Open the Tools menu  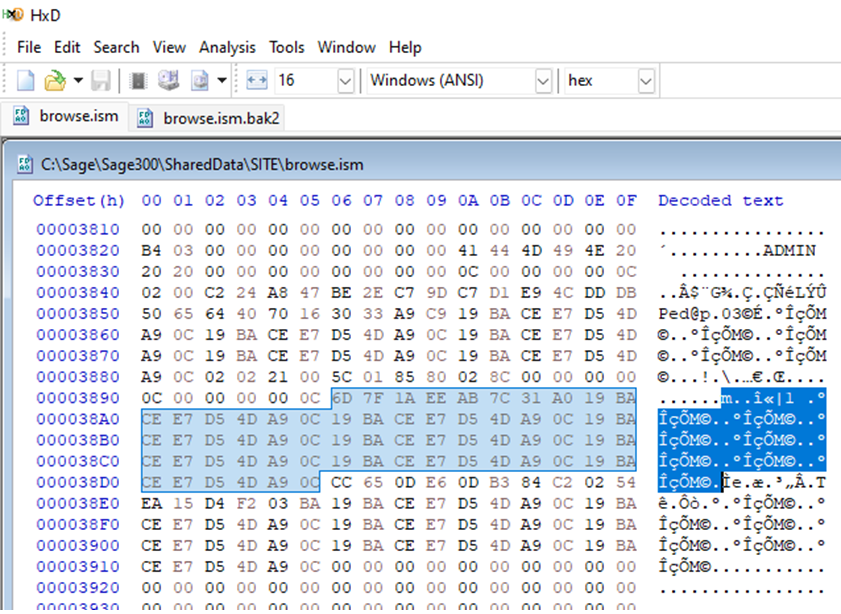(287, 47)
